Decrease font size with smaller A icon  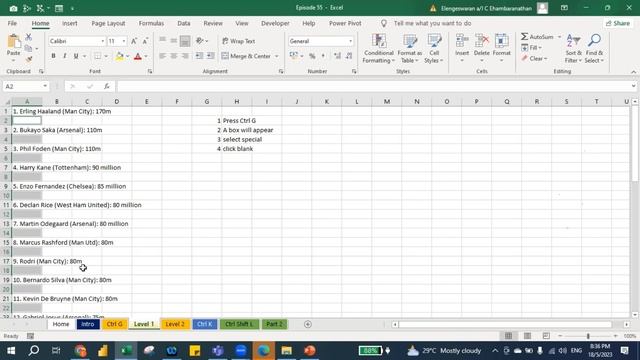click(x=145, y=41)
